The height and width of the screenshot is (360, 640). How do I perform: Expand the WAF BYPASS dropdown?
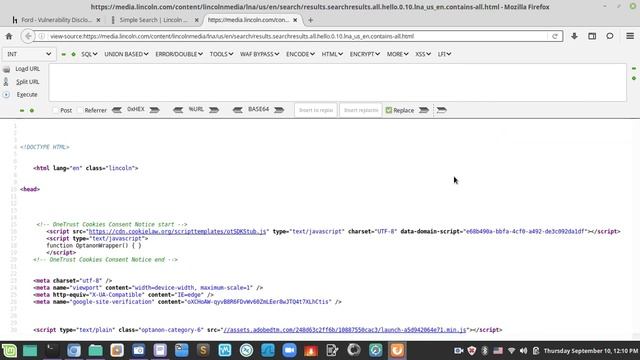pos(260,54)
